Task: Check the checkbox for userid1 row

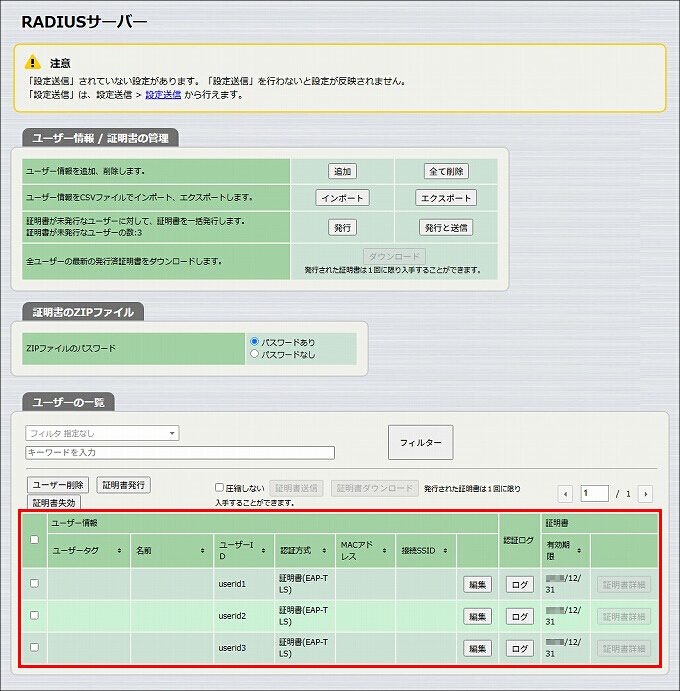Action: [x=34, y=583]
